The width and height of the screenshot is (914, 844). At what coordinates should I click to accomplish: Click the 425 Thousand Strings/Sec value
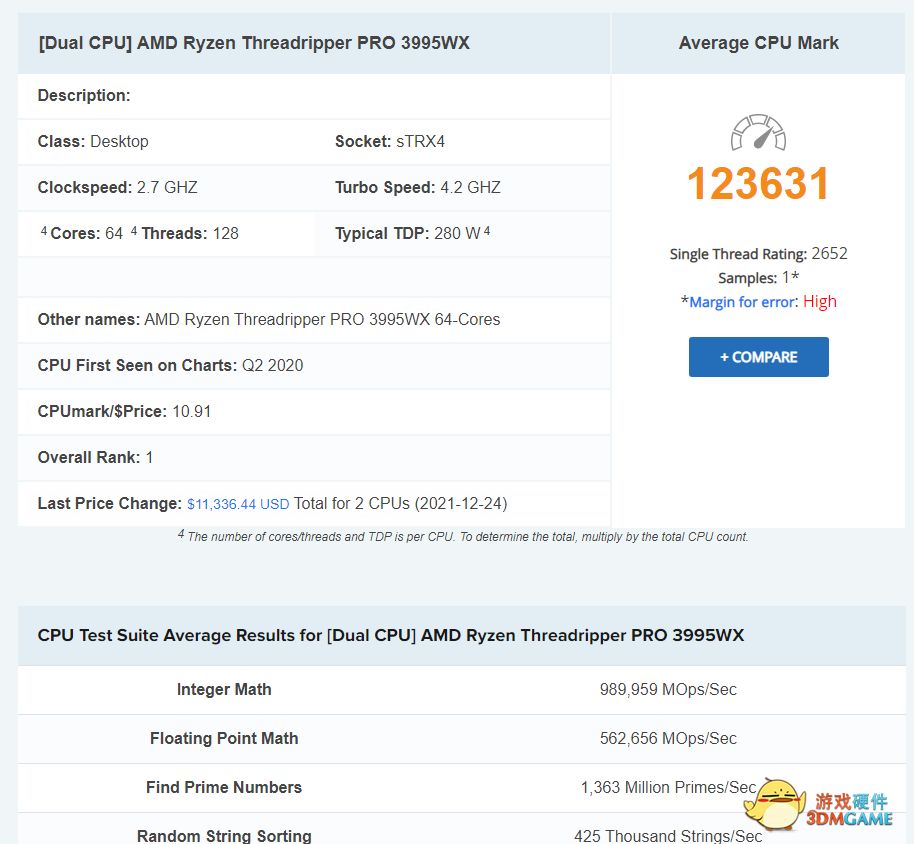(x=668, y=836)
